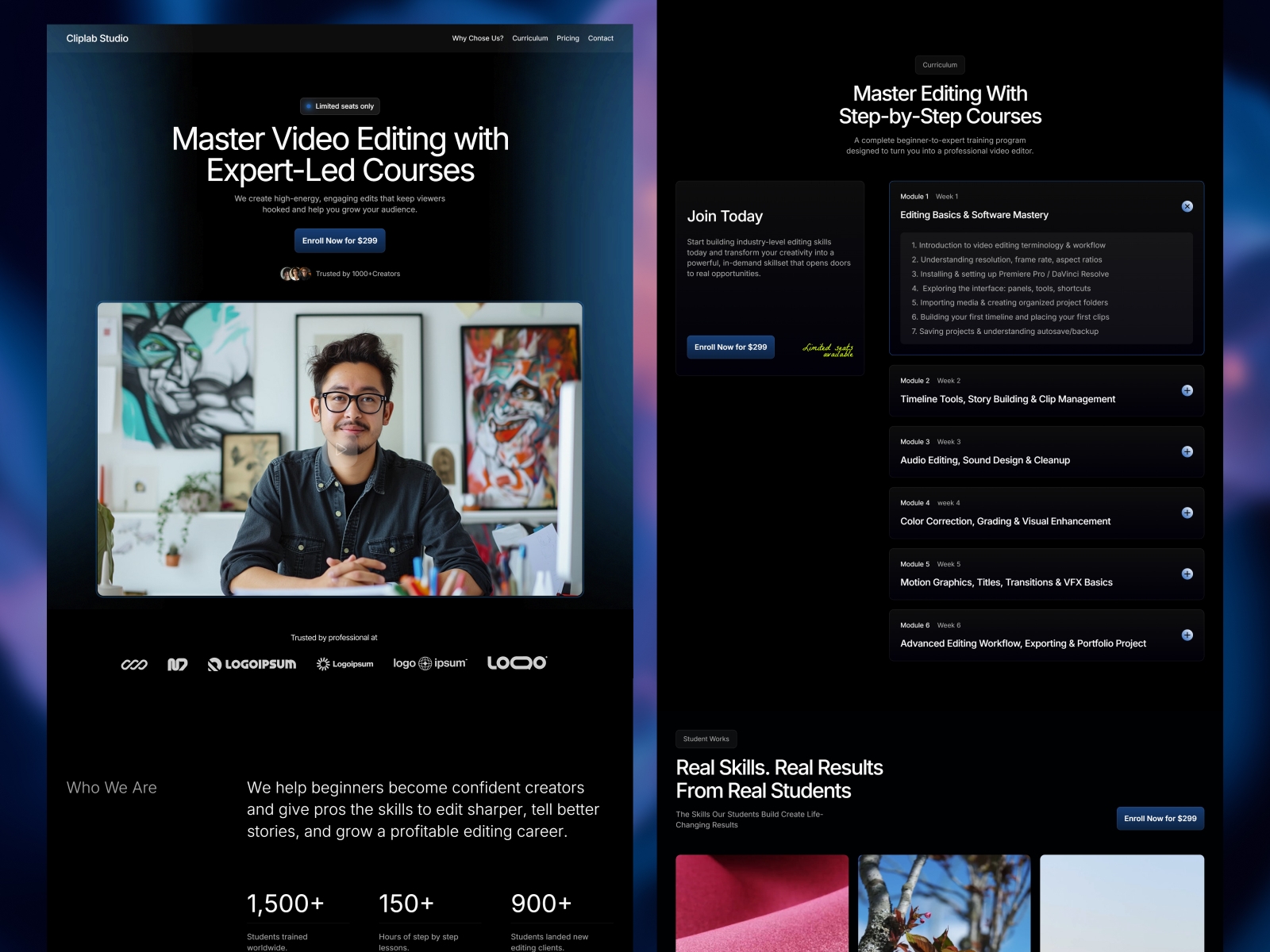Click plus icon for Module 6 Advanced Editing

tap(1187, 635)
